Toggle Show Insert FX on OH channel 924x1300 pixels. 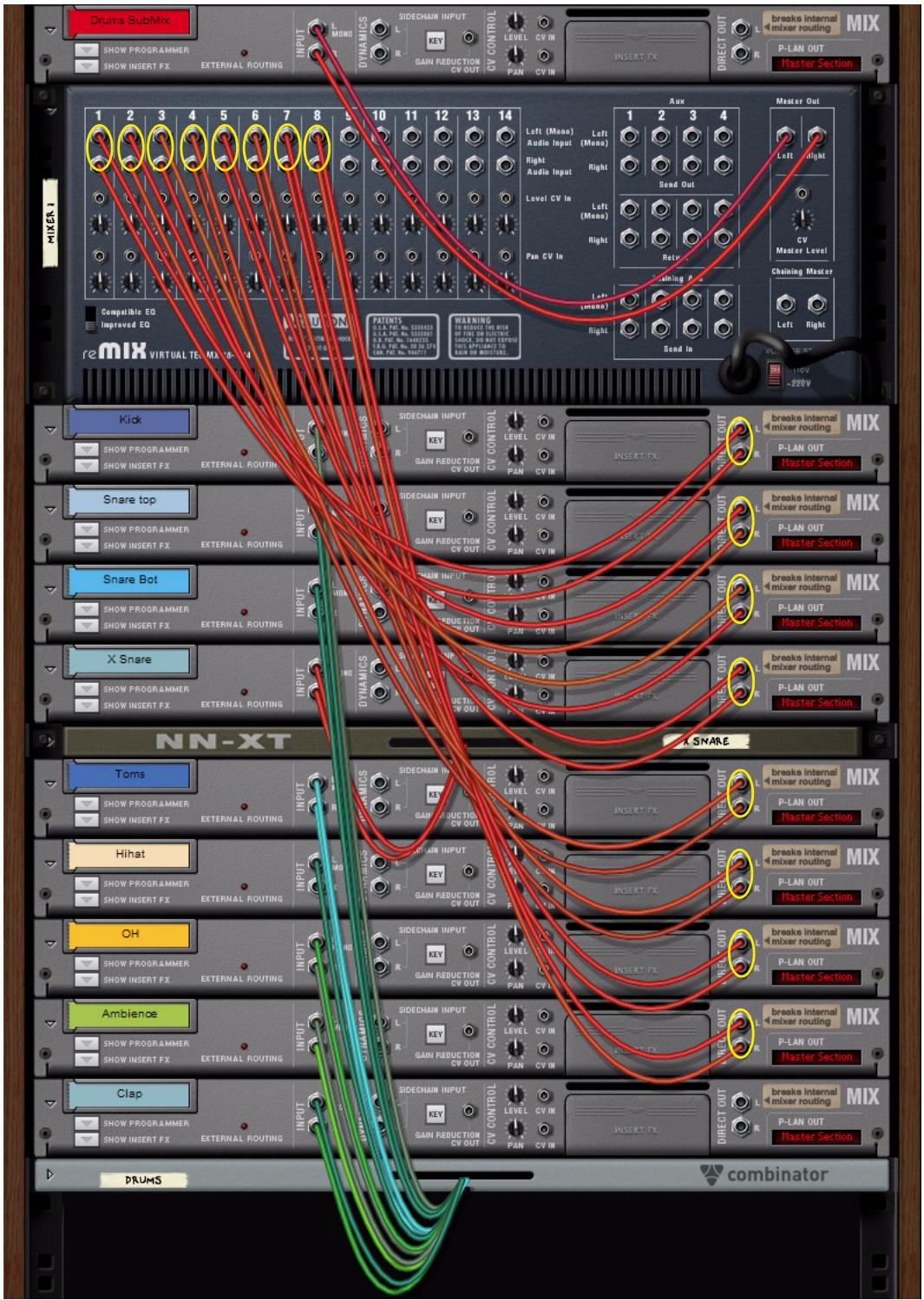click(86, 979)
